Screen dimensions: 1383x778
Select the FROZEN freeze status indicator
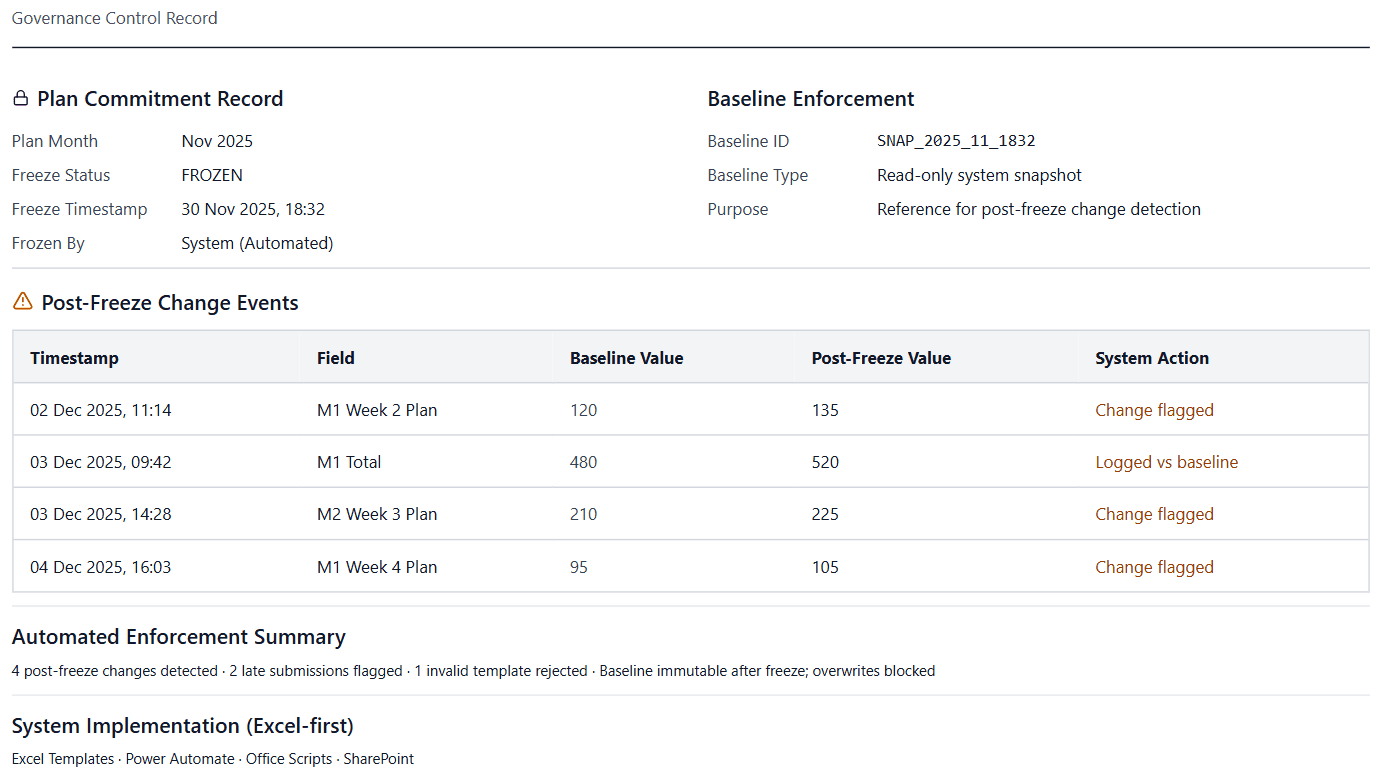[211, 175]
